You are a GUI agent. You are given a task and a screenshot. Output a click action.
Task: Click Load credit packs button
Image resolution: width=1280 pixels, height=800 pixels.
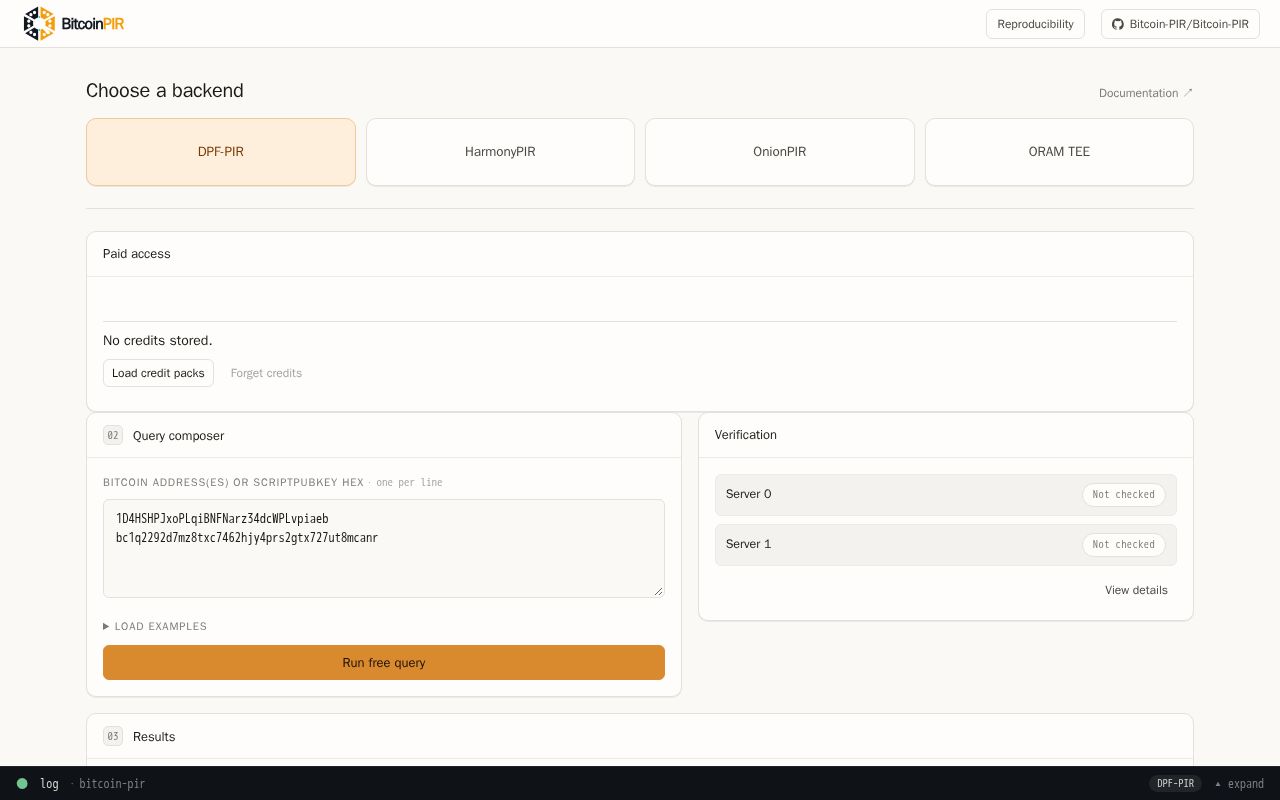click(x=158, y=373)
